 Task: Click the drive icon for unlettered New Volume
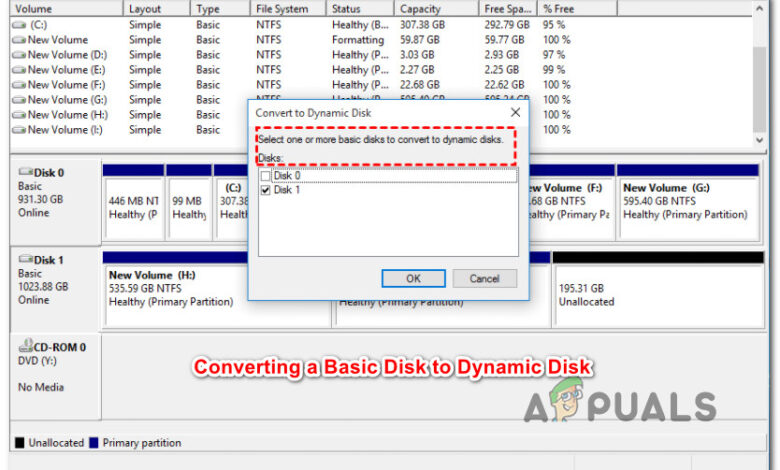tap(19, 40)
